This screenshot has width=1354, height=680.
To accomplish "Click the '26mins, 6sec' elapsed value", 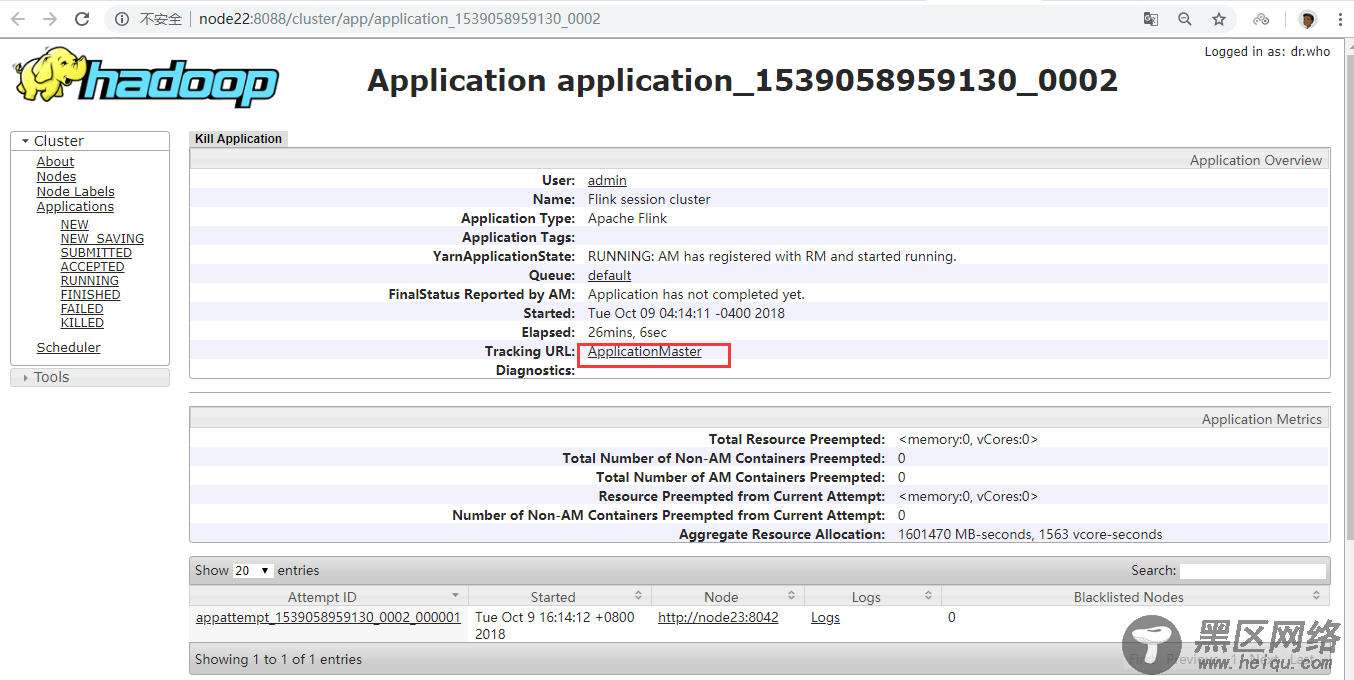I will coord(627,333).
